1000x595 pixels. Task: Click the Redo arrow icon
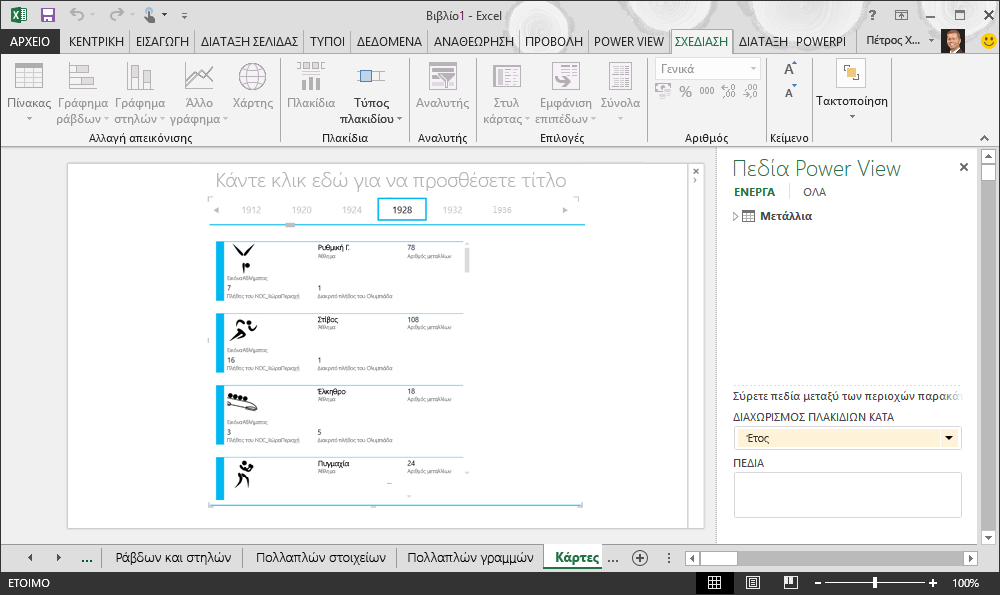pos(116,15)
